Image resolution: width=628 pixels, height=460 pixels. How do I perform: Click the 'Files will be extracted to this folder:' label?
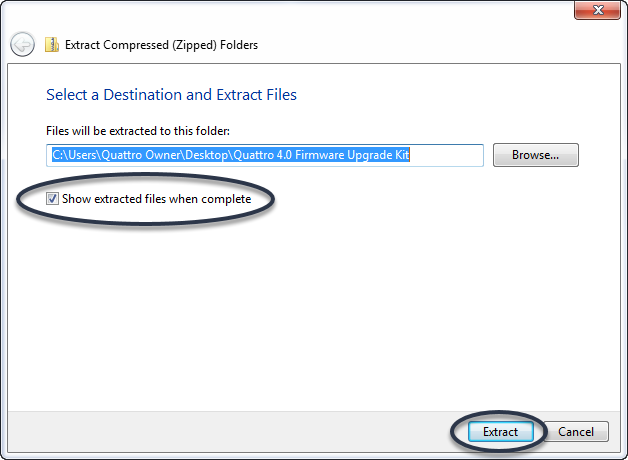138,131
